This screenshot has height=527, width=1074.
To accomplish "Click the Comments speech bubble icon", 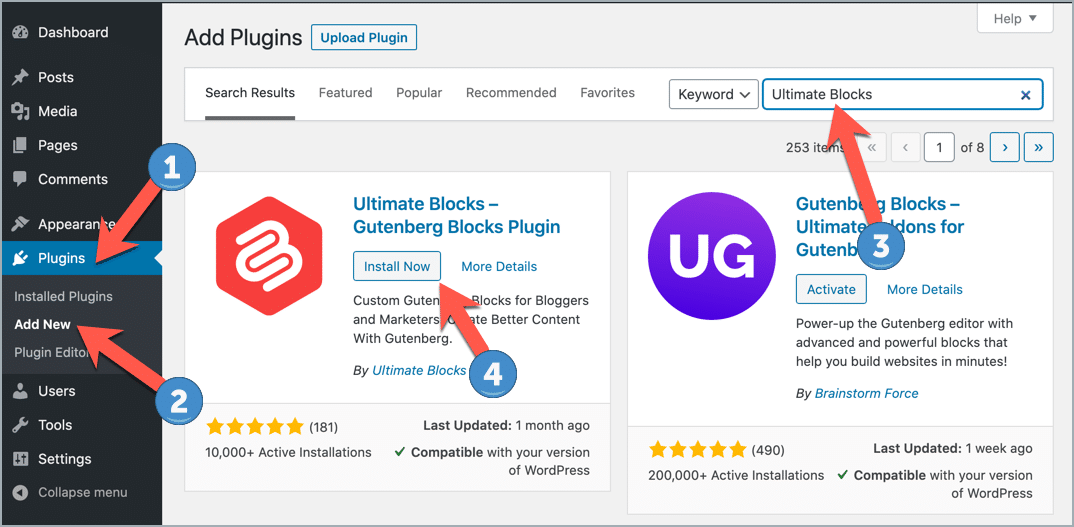I will [x=21, y=179].
